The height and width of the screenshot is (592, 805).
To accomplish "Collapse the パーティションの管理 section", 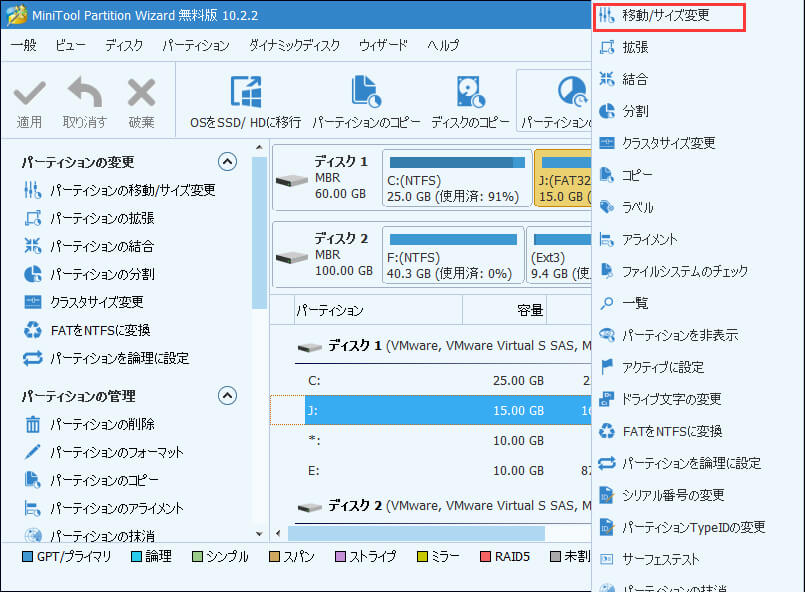I will 227,396.
